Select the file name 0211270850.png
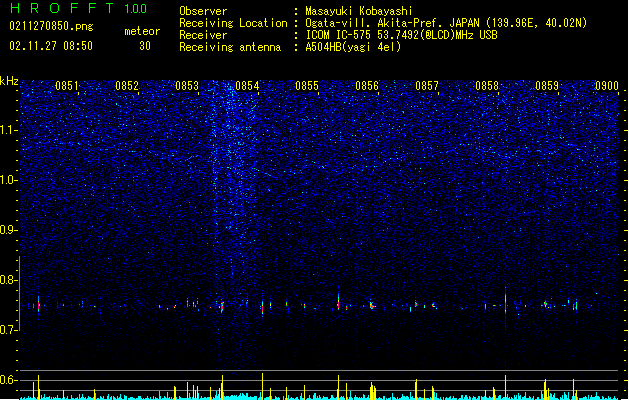Screen dimensions: 629x400 click(51, 26)
